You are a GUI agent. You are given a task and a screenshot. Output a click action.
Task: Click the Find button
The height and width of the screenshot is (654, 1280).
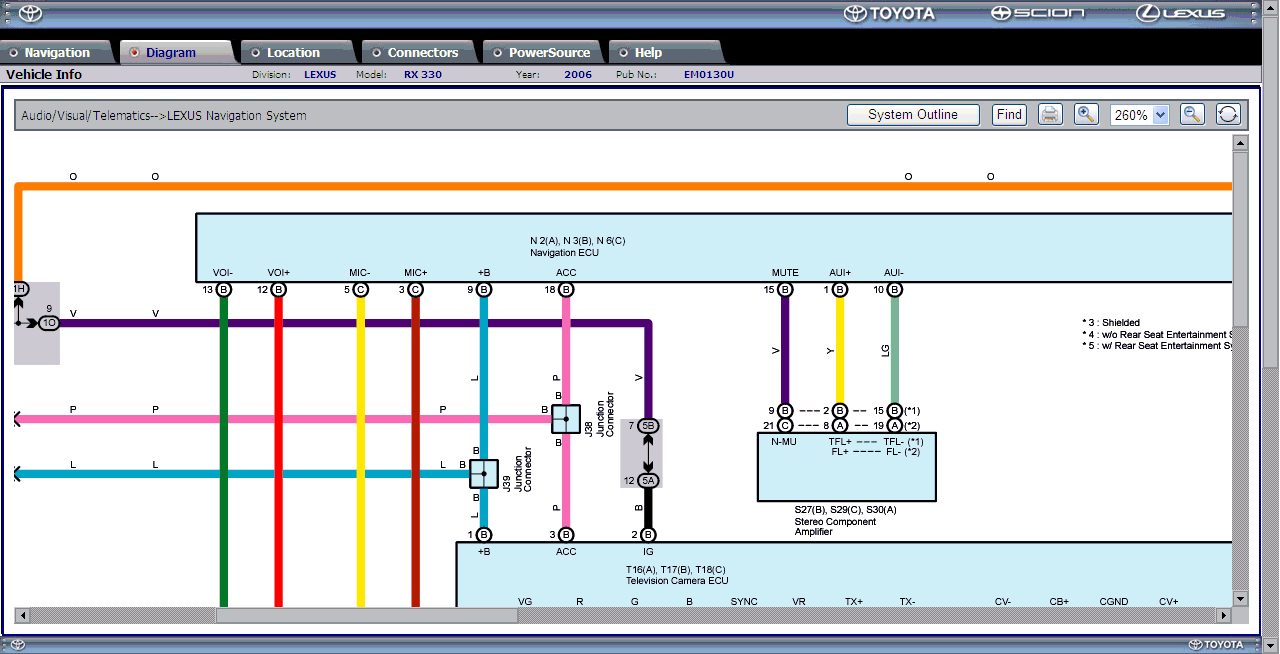click(1009, 115)
